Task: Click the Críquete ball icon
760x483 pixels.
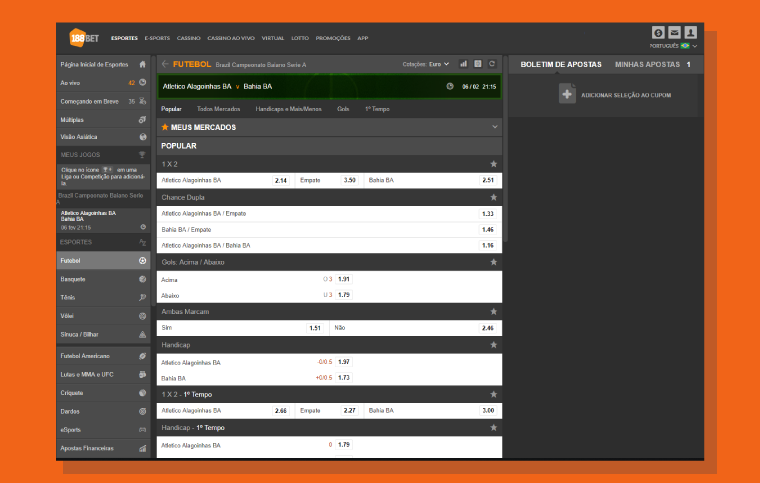Action: pos(142,392)
